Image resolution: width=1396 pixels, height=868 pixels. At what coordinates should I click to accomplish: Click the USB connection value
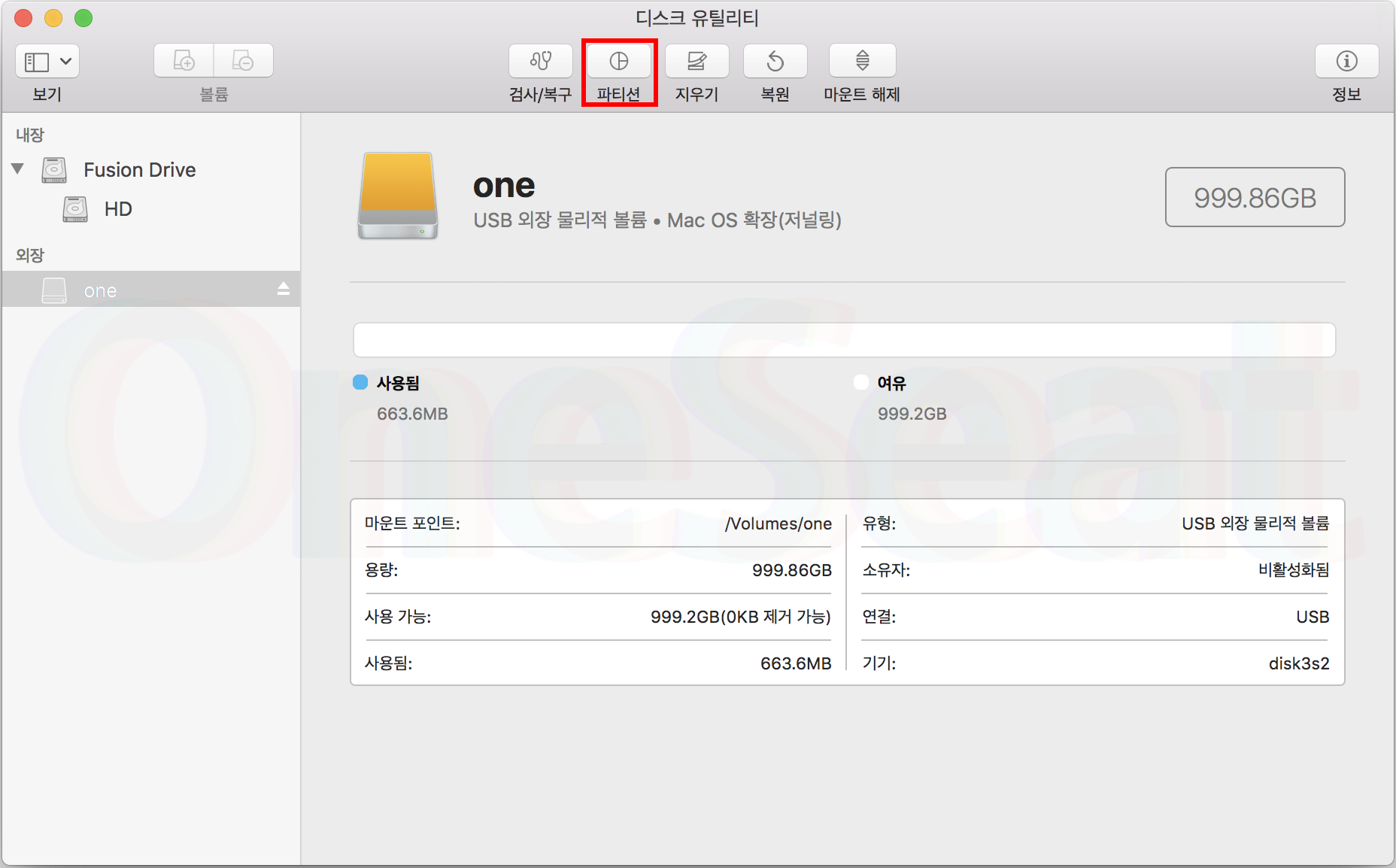1313,617
